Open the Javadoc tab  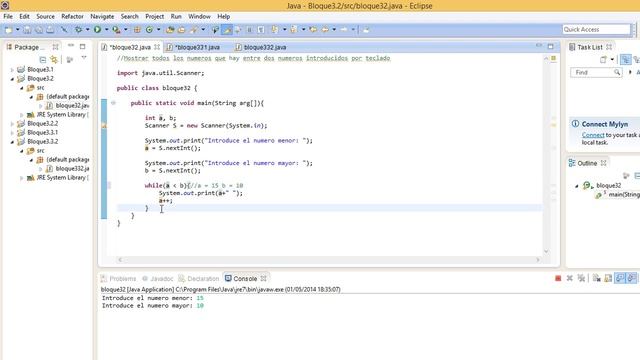click(158, 279)
